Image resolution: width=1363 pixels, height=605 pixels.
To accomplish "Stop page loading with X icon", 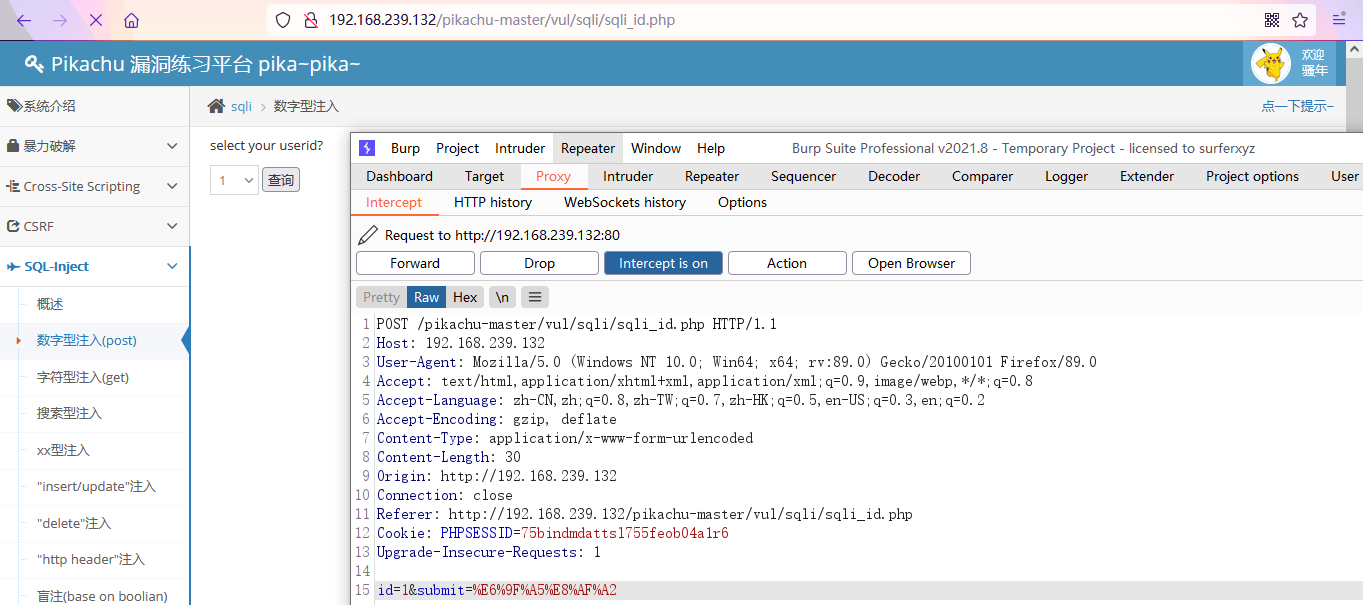I will tap(96, 20).
